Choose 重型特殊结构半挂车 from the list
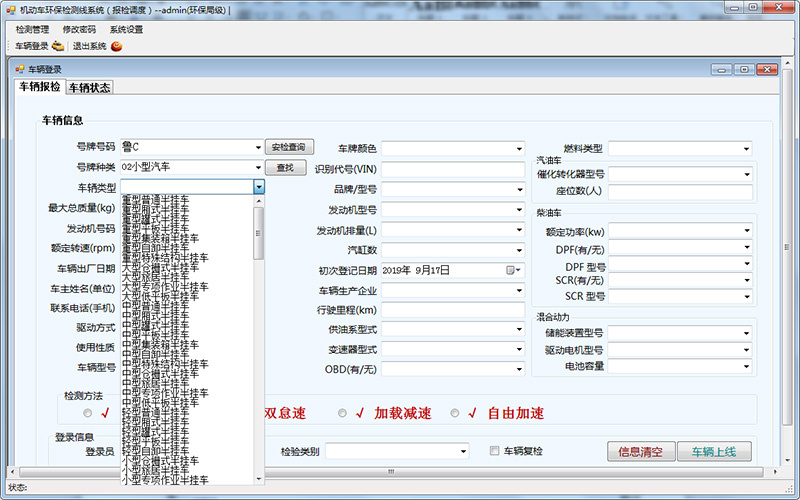Screen dimensions: 800x500 pos(165,258)
